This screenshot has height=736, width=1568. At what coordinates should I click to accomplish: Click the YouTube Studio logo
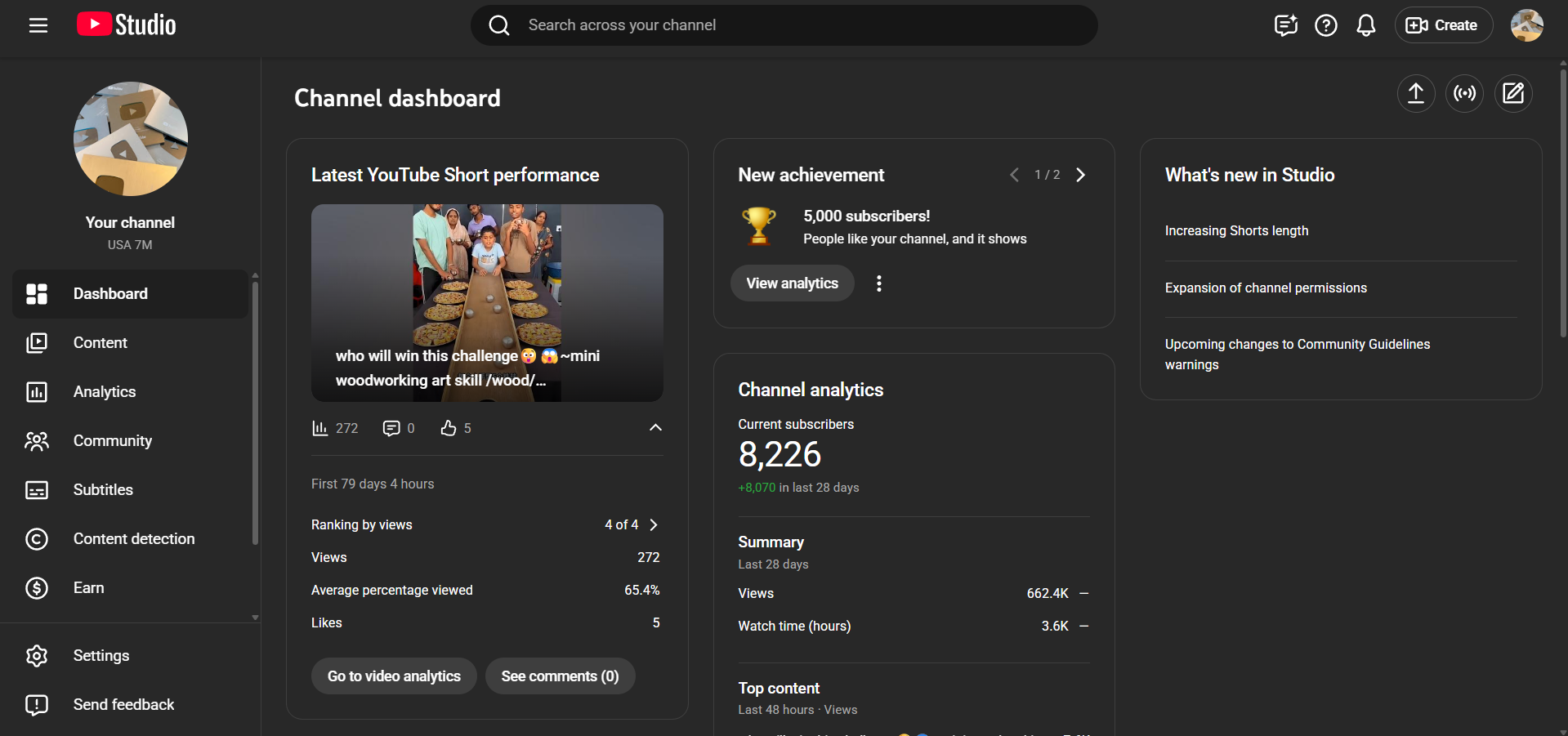click(x=127, y=25)
